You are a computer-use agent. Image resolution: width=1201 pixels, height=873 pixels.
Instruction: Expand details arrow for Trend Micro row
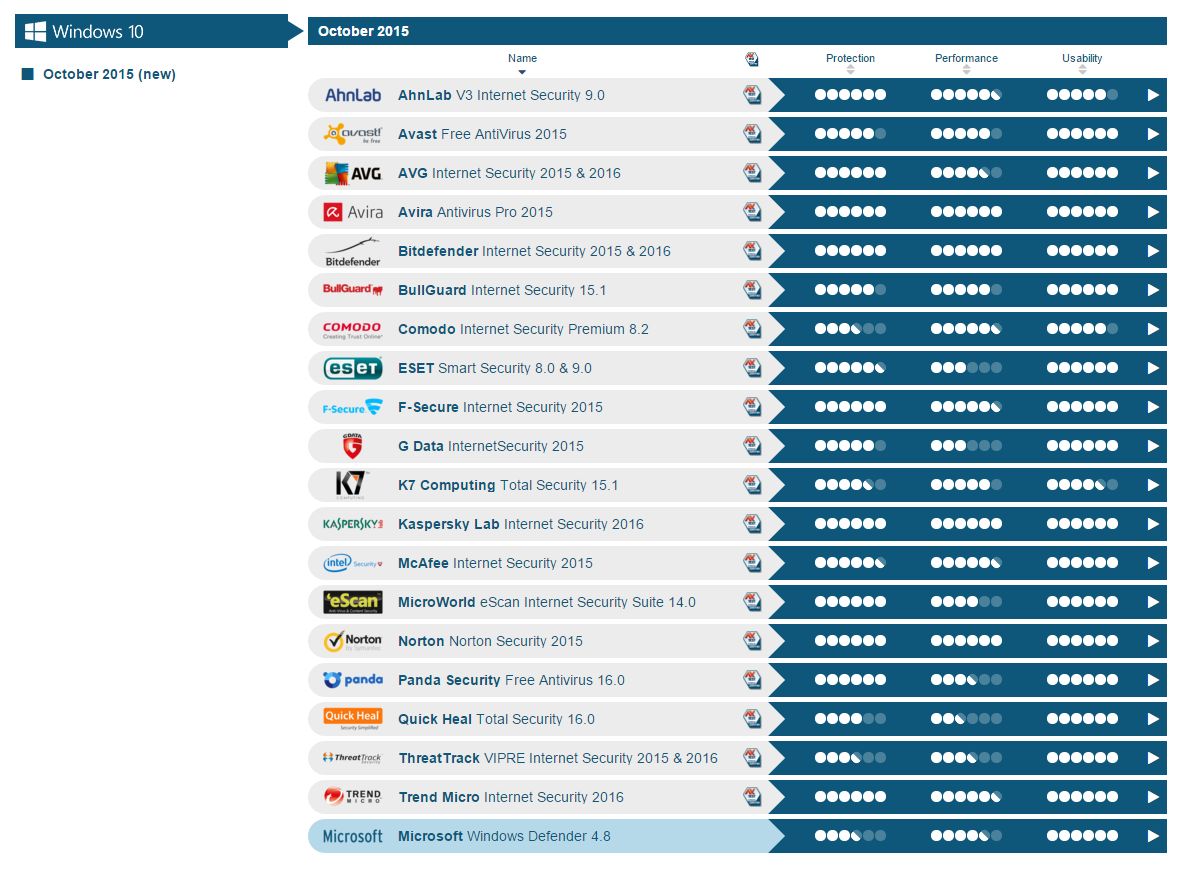click(1153, 797)
